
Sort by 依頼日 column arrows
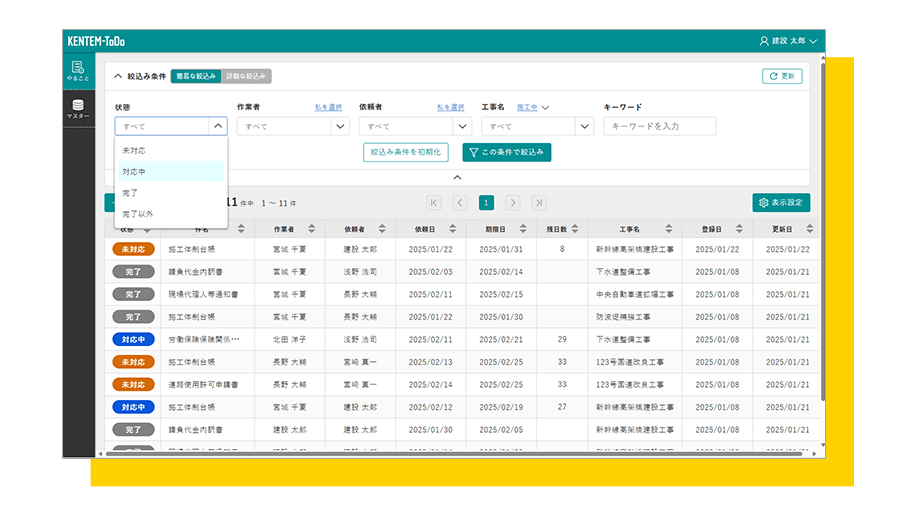(453, 229)
